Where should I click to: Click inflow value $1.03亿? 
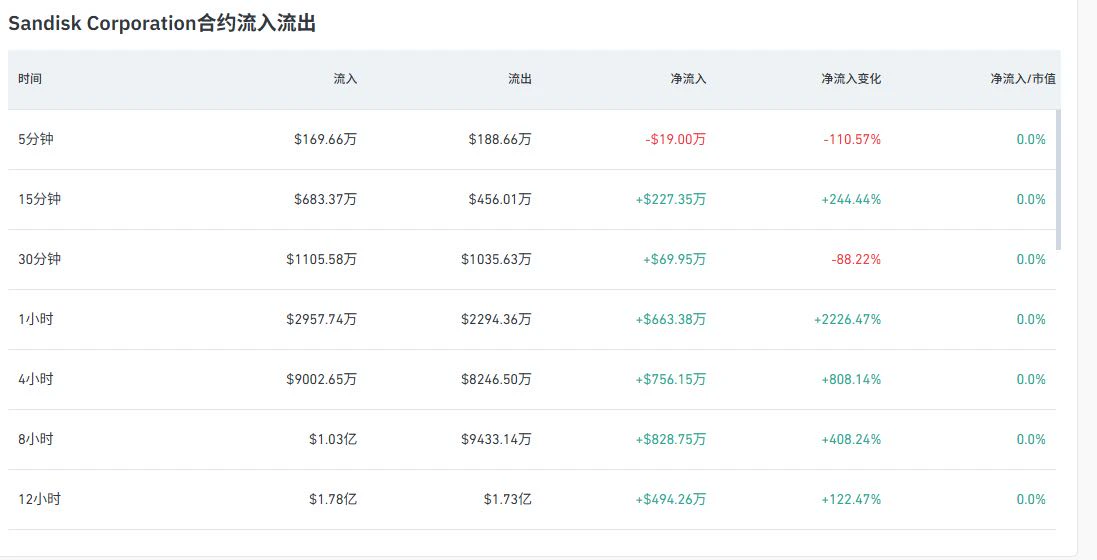333,440
